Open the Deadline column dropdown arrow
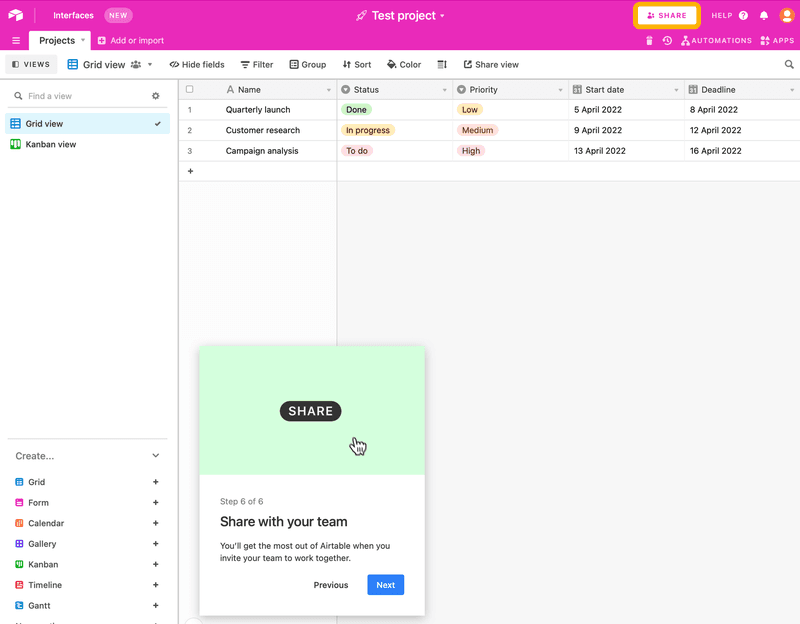The image size is (800, 624). [x=791, y=90]
